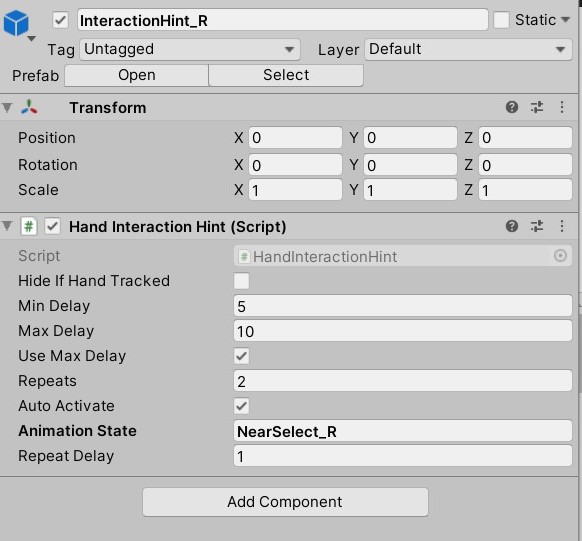Toggle the InteractionHint_R active checkbox
Viewport: 582px width, 541px height.
61,20
